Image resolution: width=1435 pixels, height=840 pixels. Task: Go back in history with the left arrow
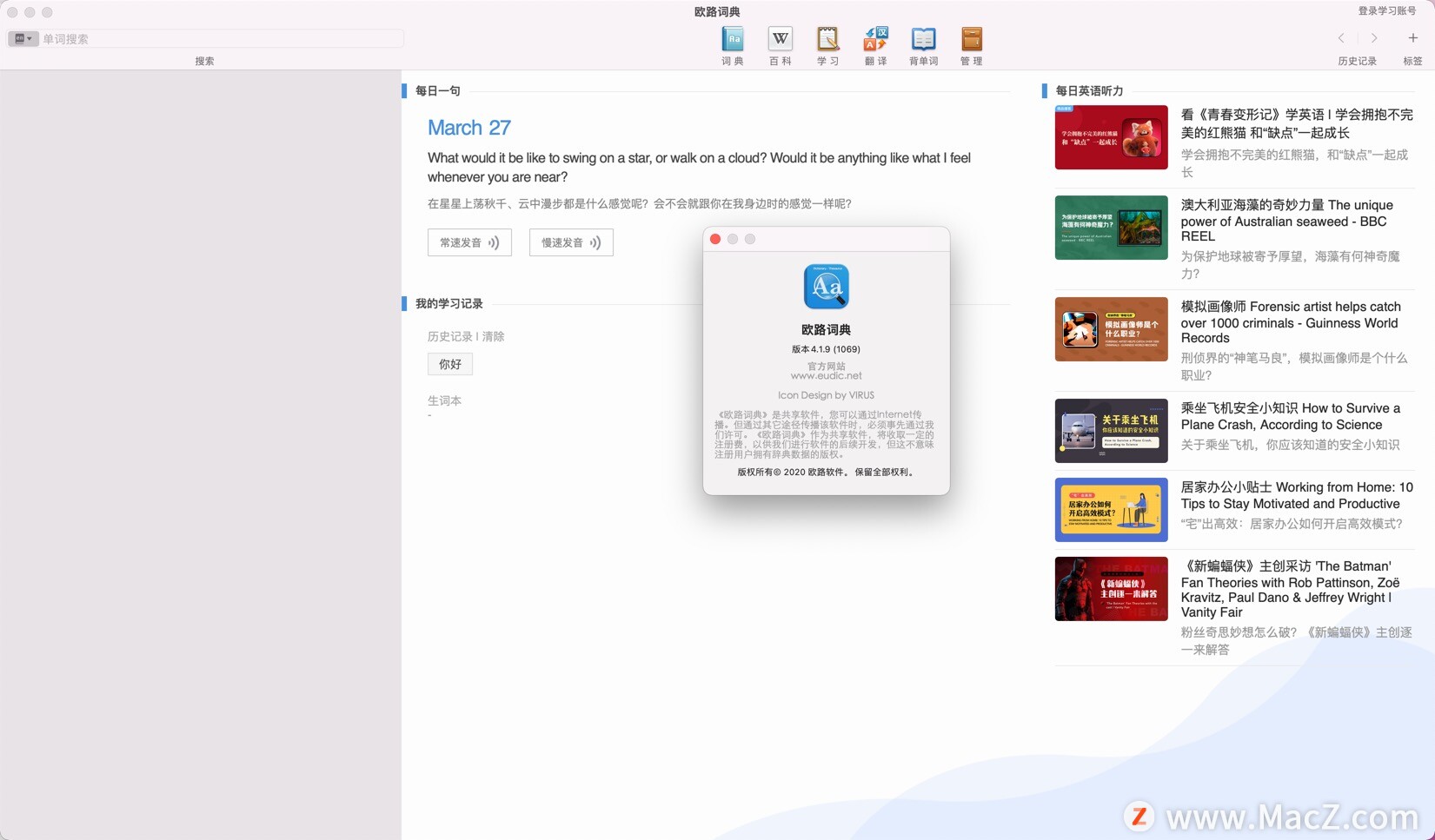(1341, 38)
